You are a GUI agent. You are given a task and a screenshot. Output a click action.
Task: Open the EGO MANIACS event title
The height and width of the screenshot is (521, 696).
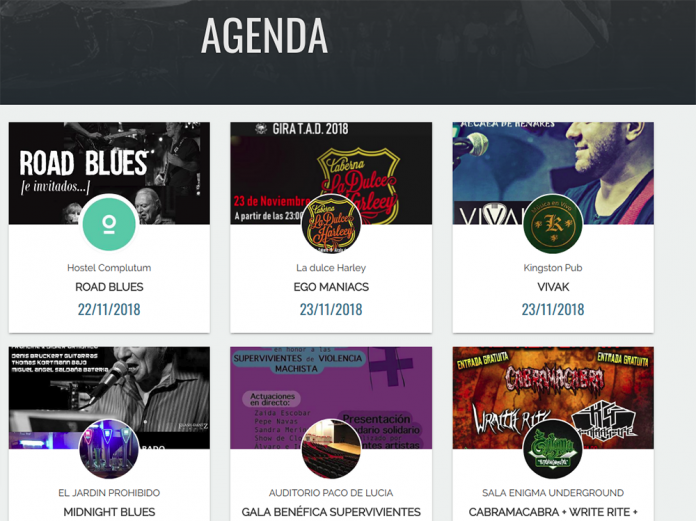(331, 287)
